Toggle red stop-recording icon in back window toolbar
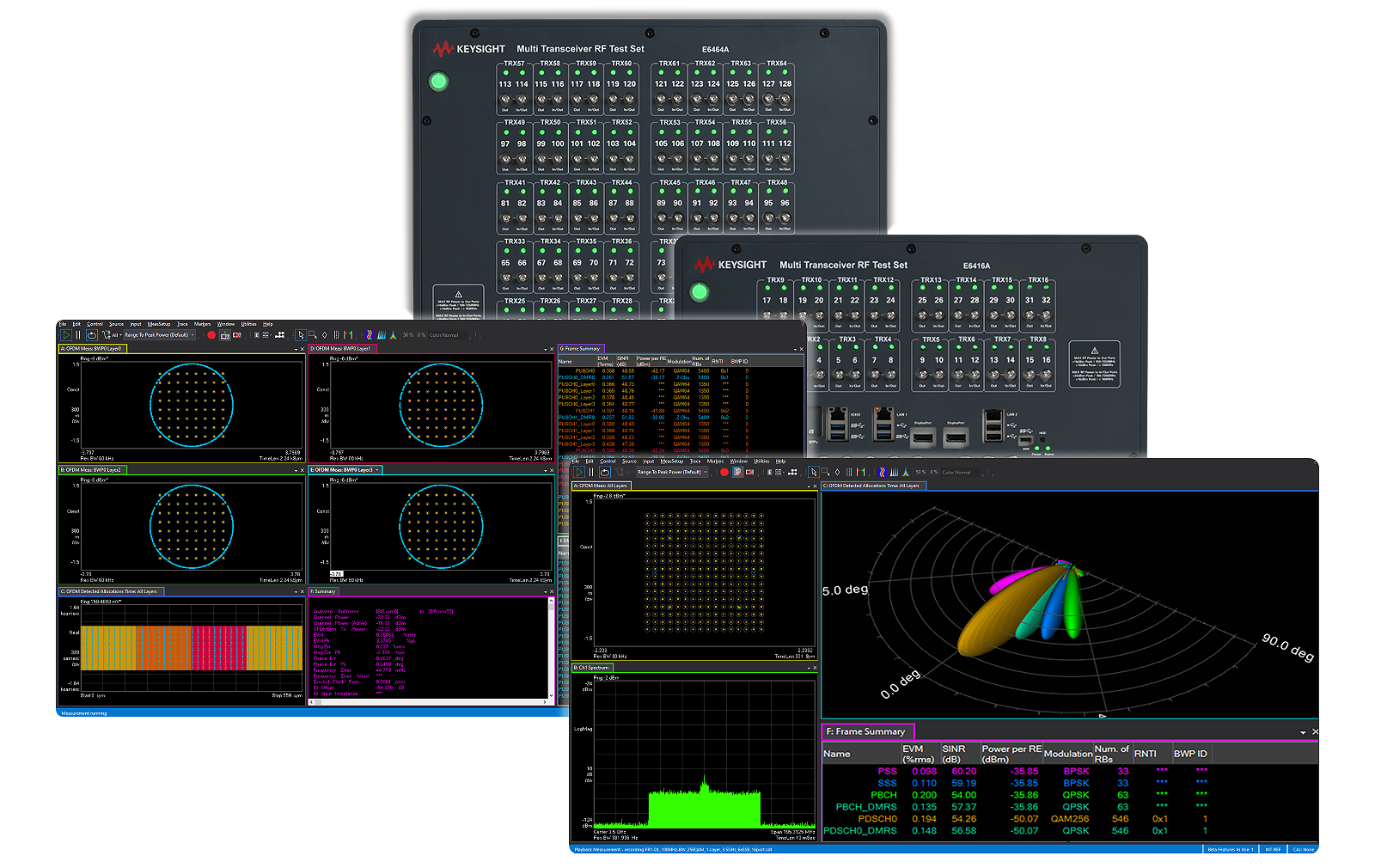Screen dimensions: 1375x868 [x=237, y=335]
